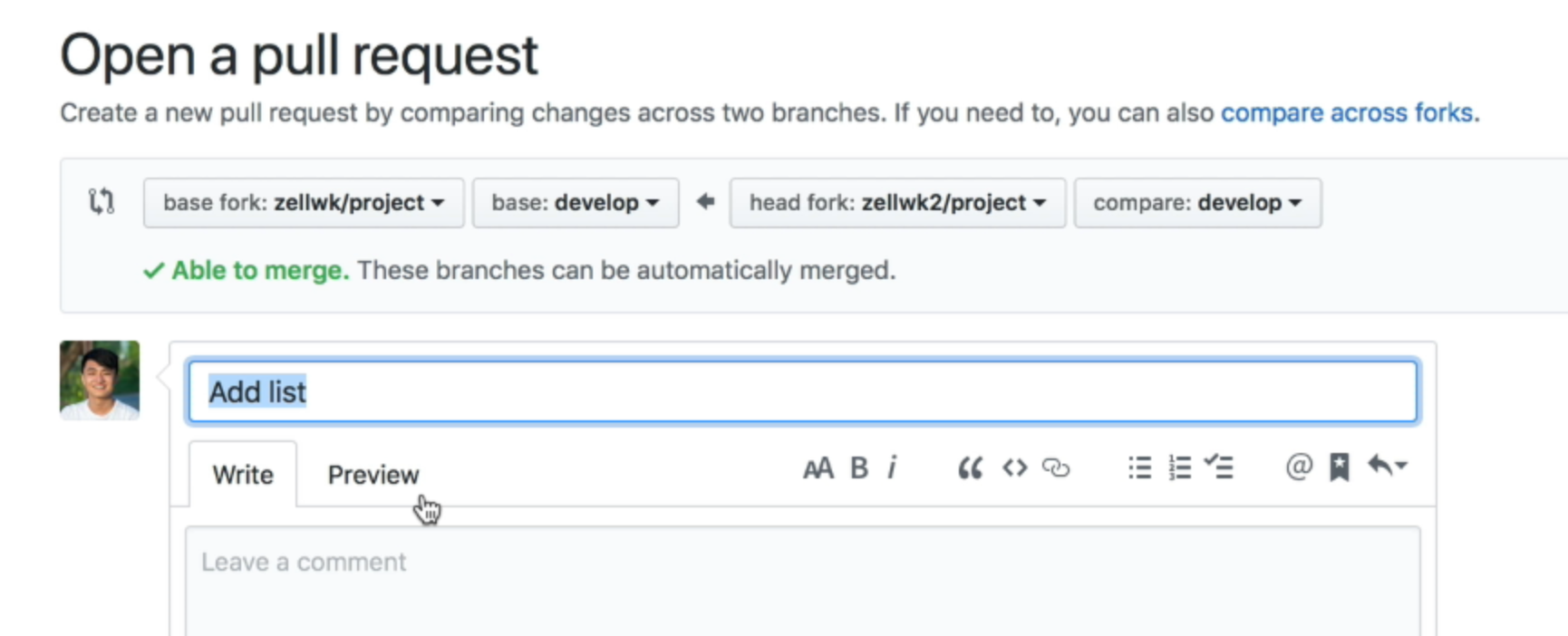Open the compare branch dropdown
The width and height of the screenshot is (1568, 636).
click(1197, 202)
